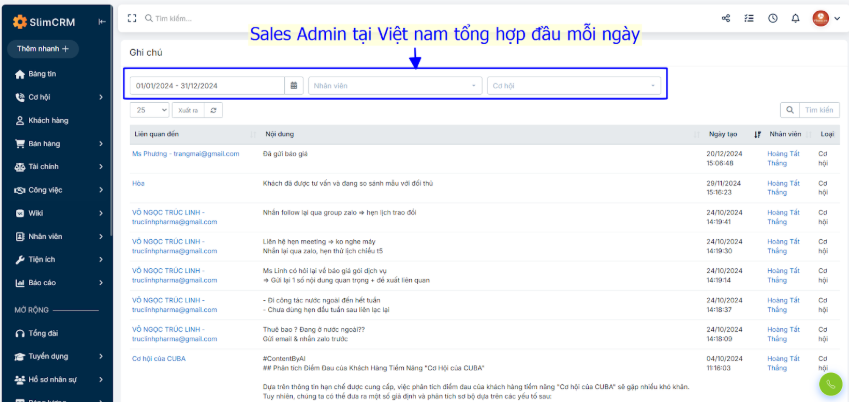The width and height of the screenshot is (849, 402).
Task: Change the 25 rows-per-page dropdown
Action: coord(150,110)
